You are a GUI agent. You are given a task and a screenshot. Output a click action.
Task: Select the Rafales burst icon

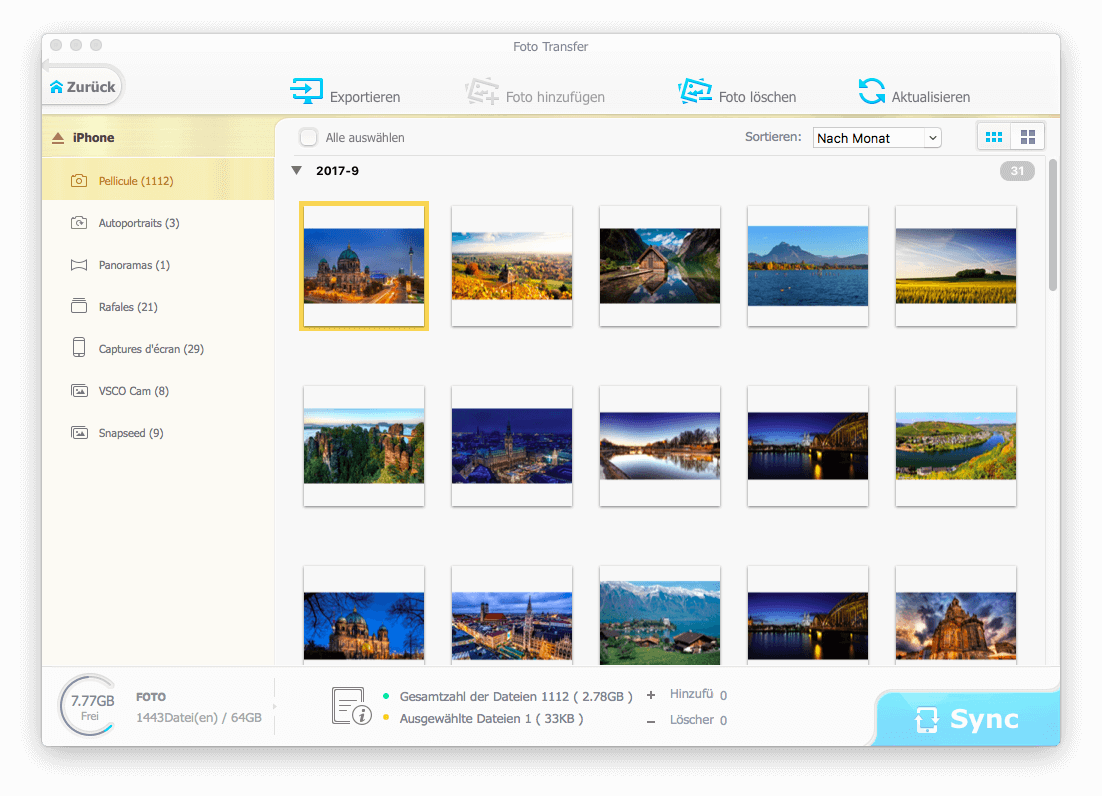(x=79, y=307)
